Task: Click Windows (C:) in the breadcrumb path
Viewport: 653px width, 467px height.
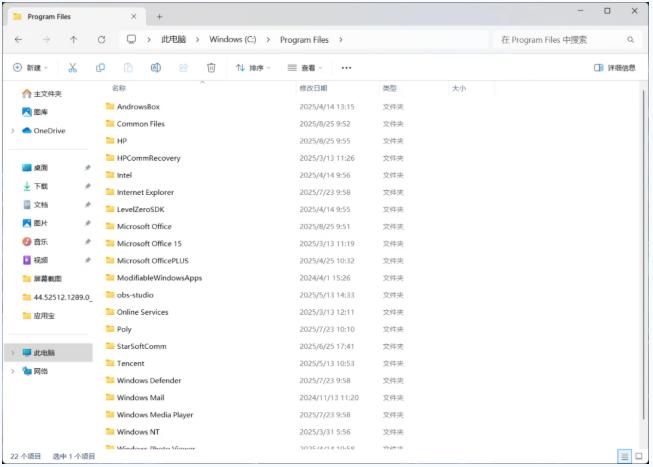Action: (x=232, y=39)
